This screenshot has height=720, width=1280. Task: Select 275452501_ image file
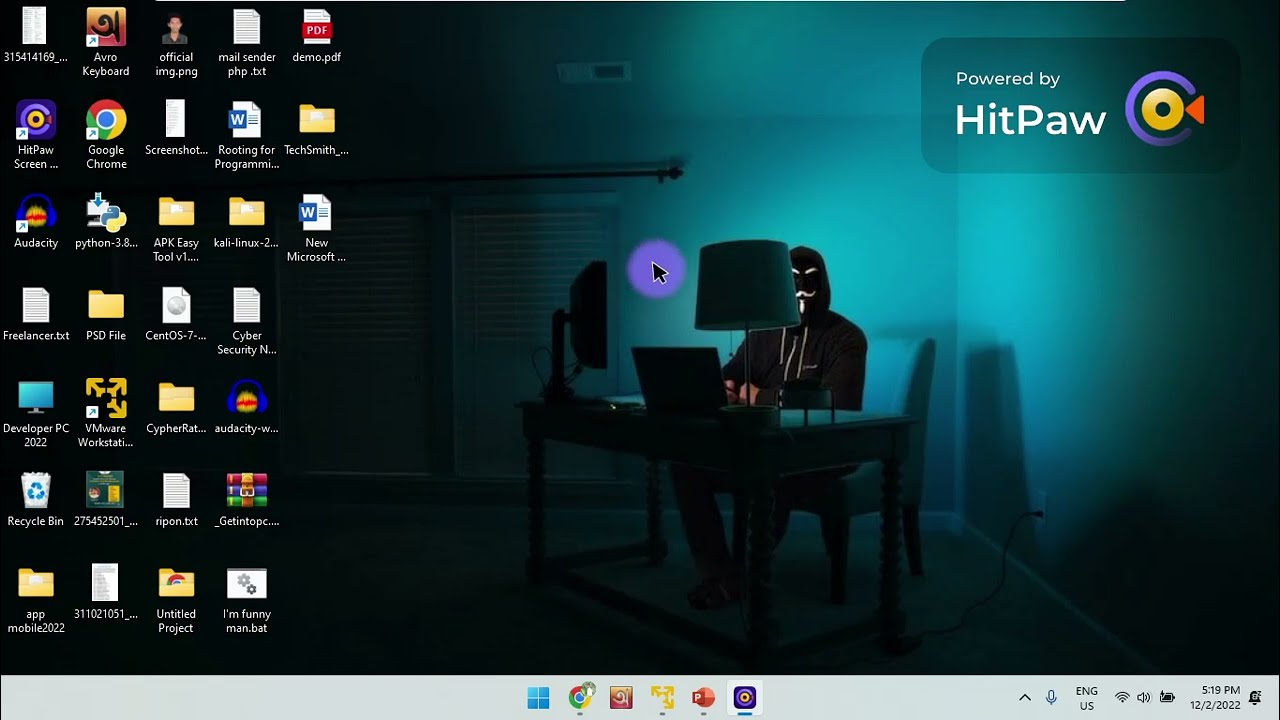pyautogui.click(x=106, y=499)
